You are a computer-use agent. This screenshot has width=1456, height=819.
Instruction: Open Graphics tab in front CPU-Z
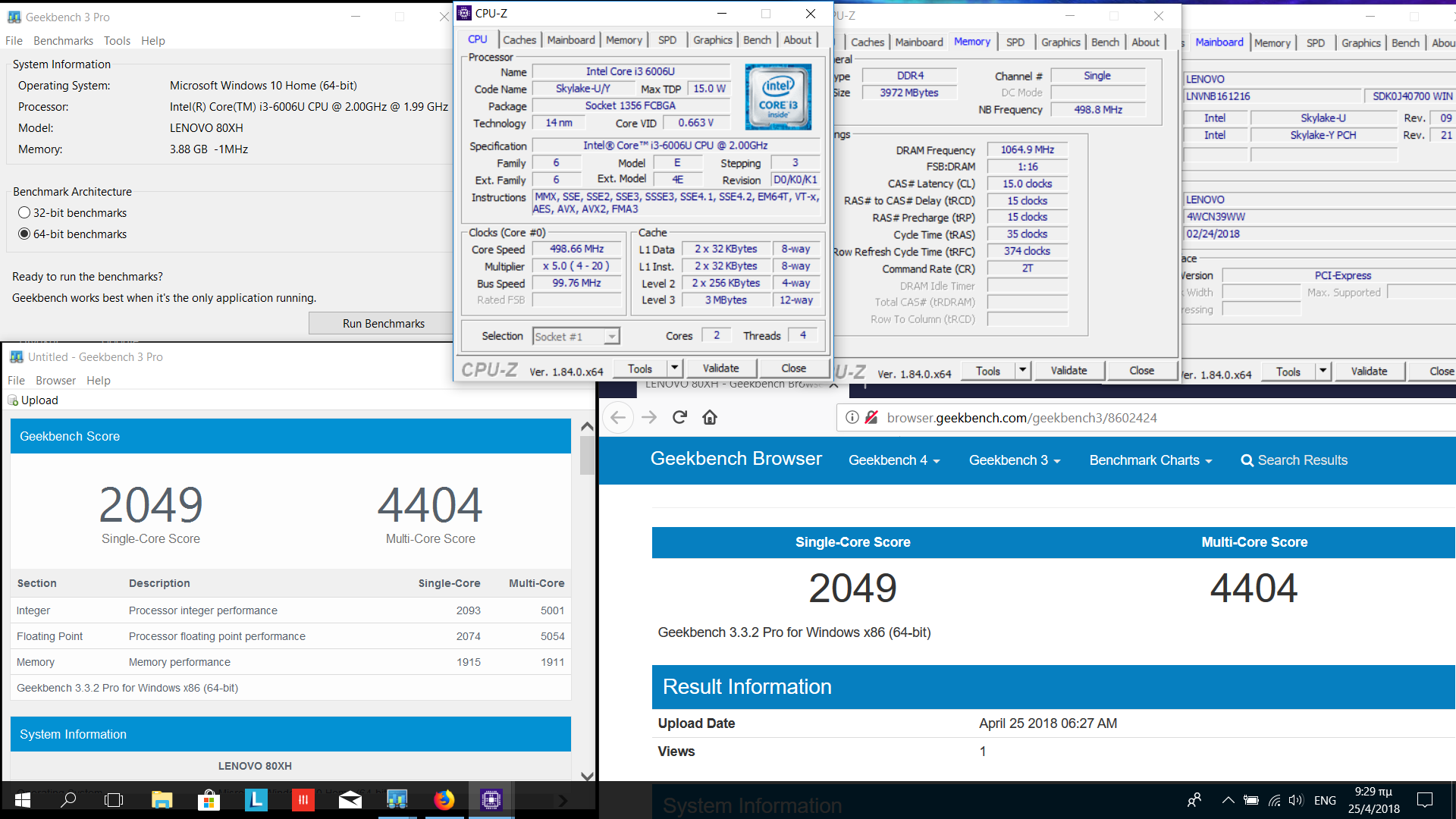[713, 40]
